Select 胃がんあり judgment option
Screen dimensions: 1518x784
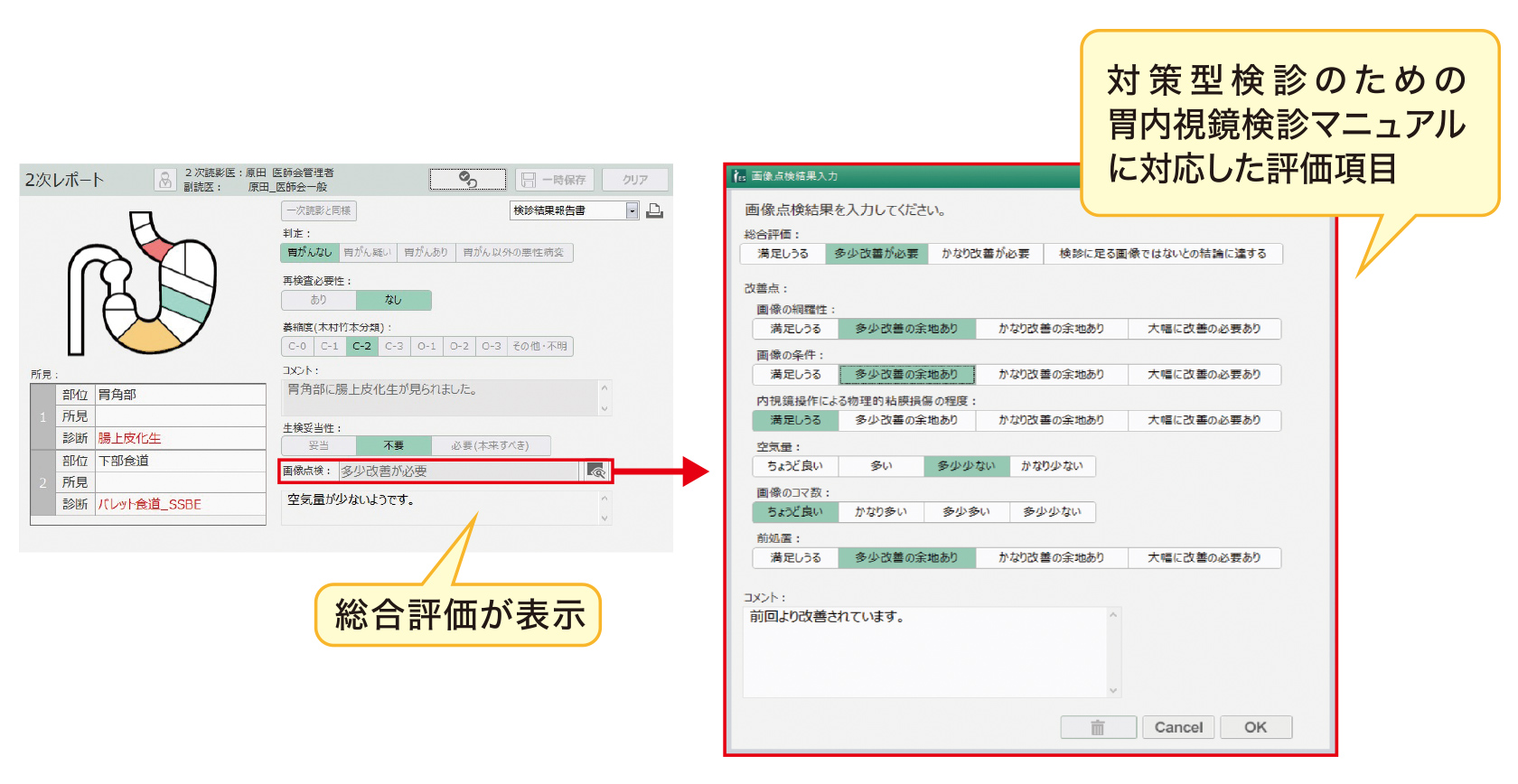tap(426, 253)
